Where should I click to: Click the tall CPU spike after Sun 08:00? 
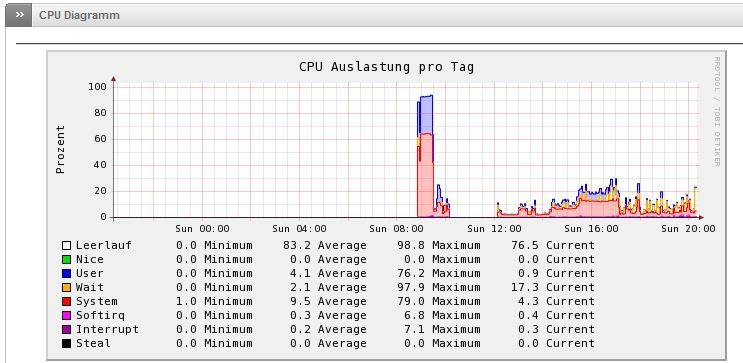425,156
